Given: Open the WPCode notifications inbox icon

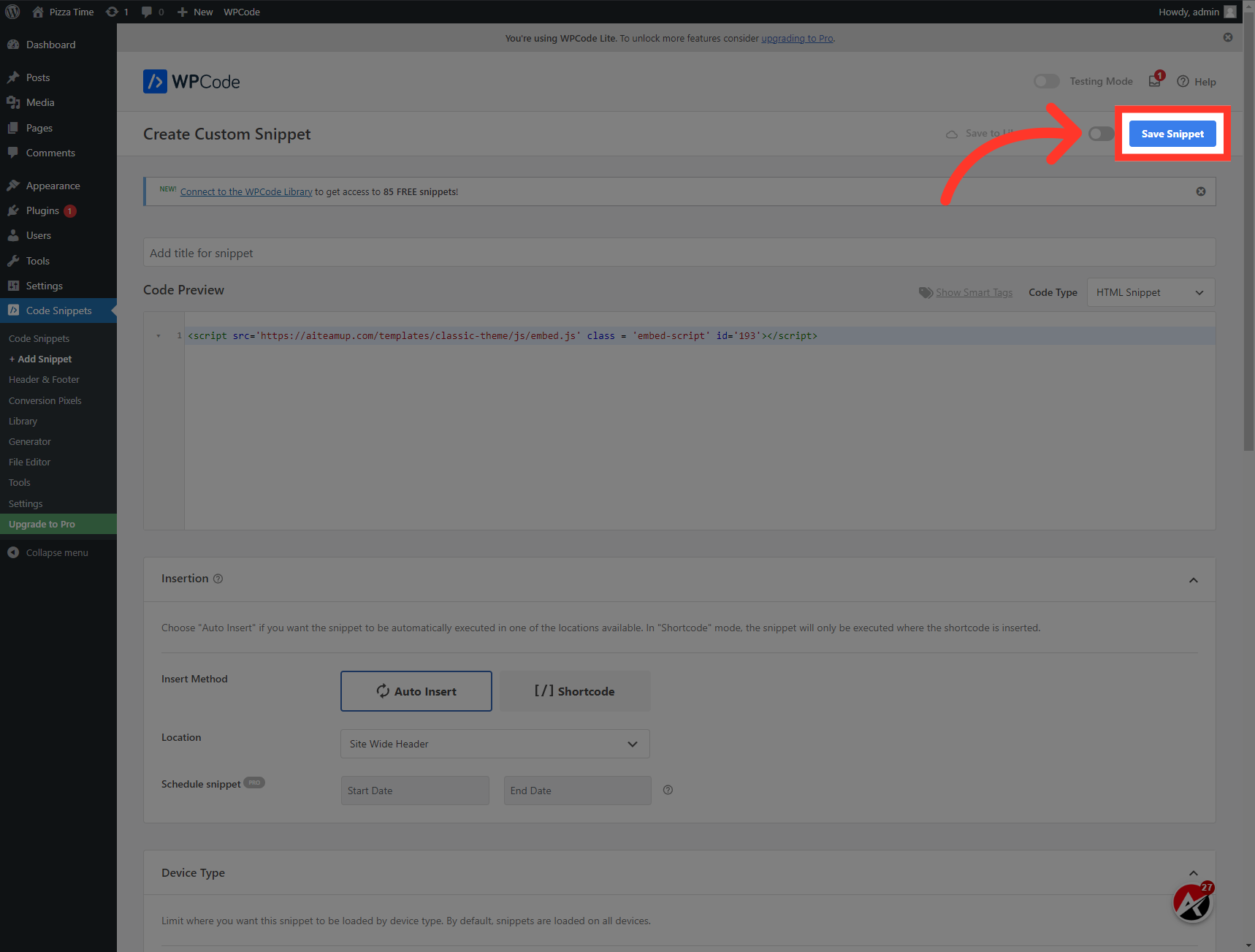Looking at the screenshot, I should pyautogui.click(x=1155, y=81).
